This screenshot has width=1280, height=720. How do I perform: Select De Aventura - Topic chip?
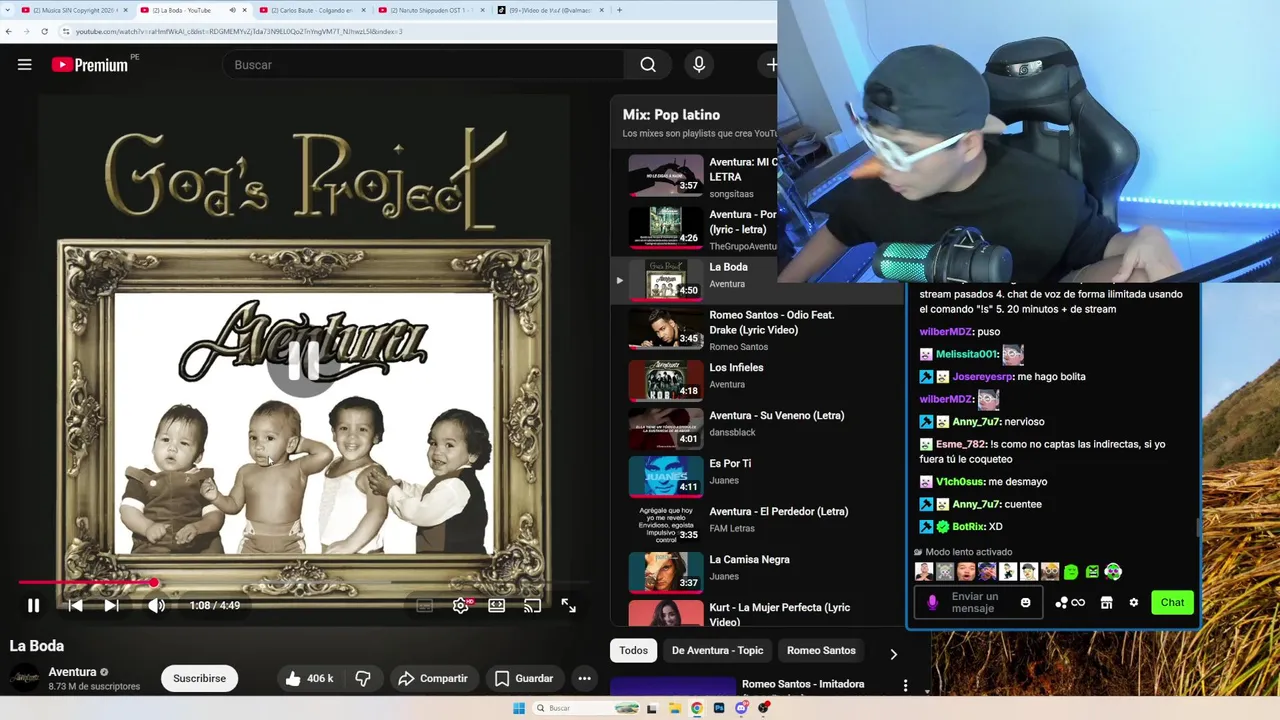717,650
